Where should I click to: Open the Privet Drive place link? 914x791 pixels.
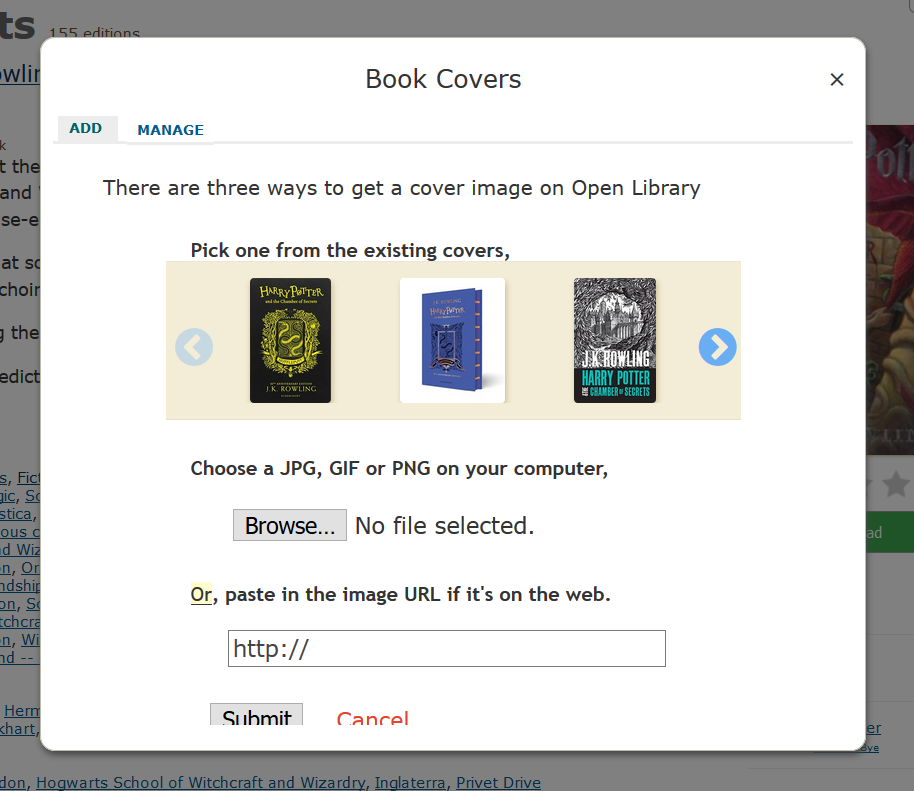tap(498, 782)
